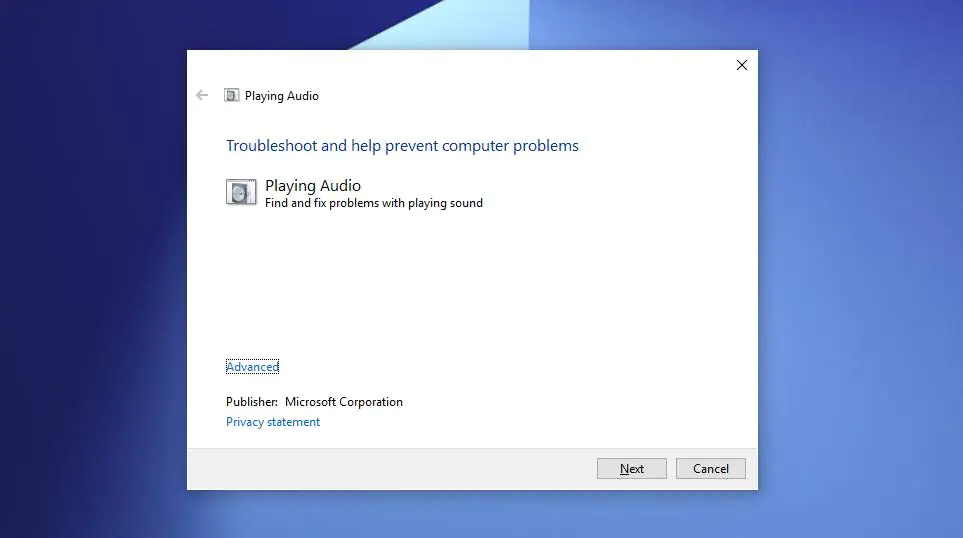Click the 'Microsoft Corporation' publisher name
Viewport: 963px width, 538px height.
coord(344,402)
